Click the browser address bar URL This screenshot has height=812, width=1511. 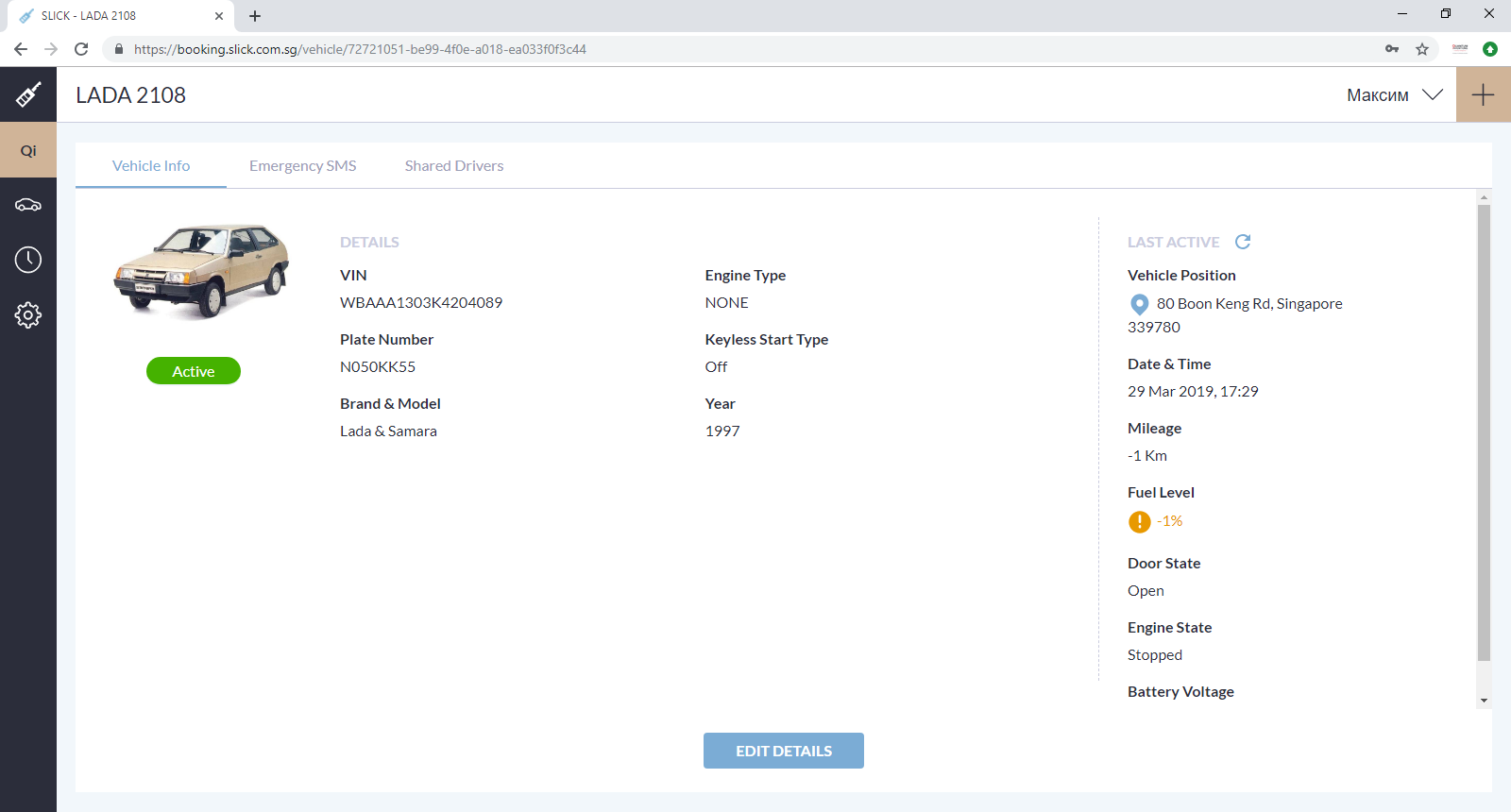[x=360, y=49]
